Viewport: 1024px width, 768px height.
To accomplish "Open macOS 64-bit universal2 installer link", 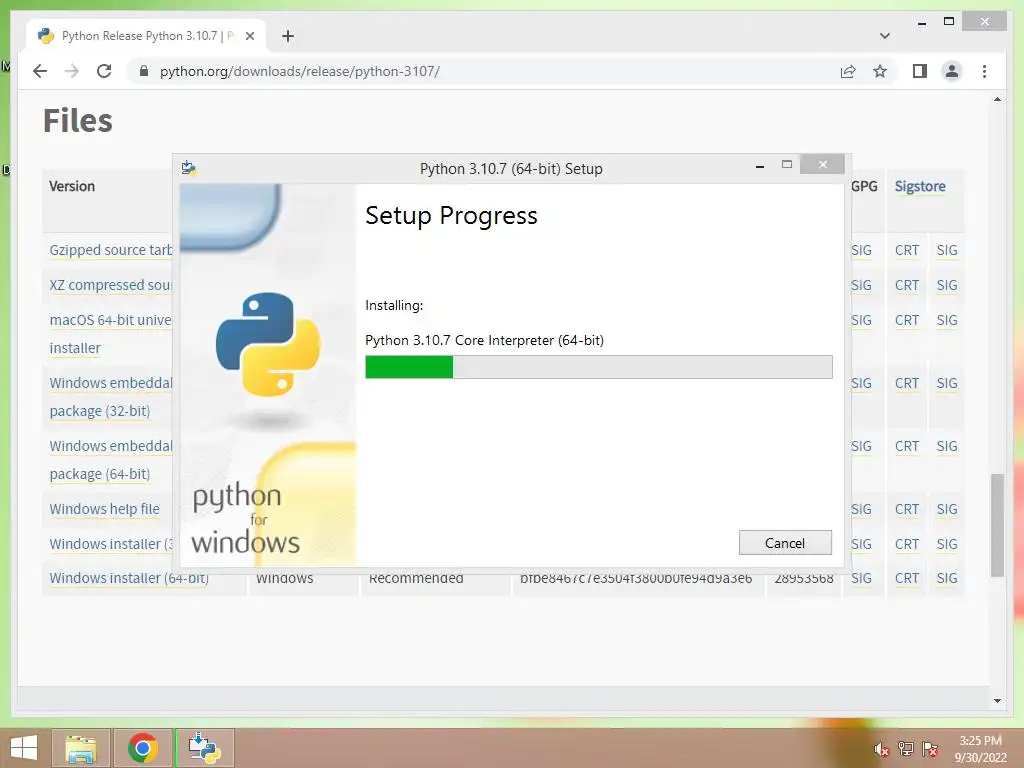I will coord(110,334).
